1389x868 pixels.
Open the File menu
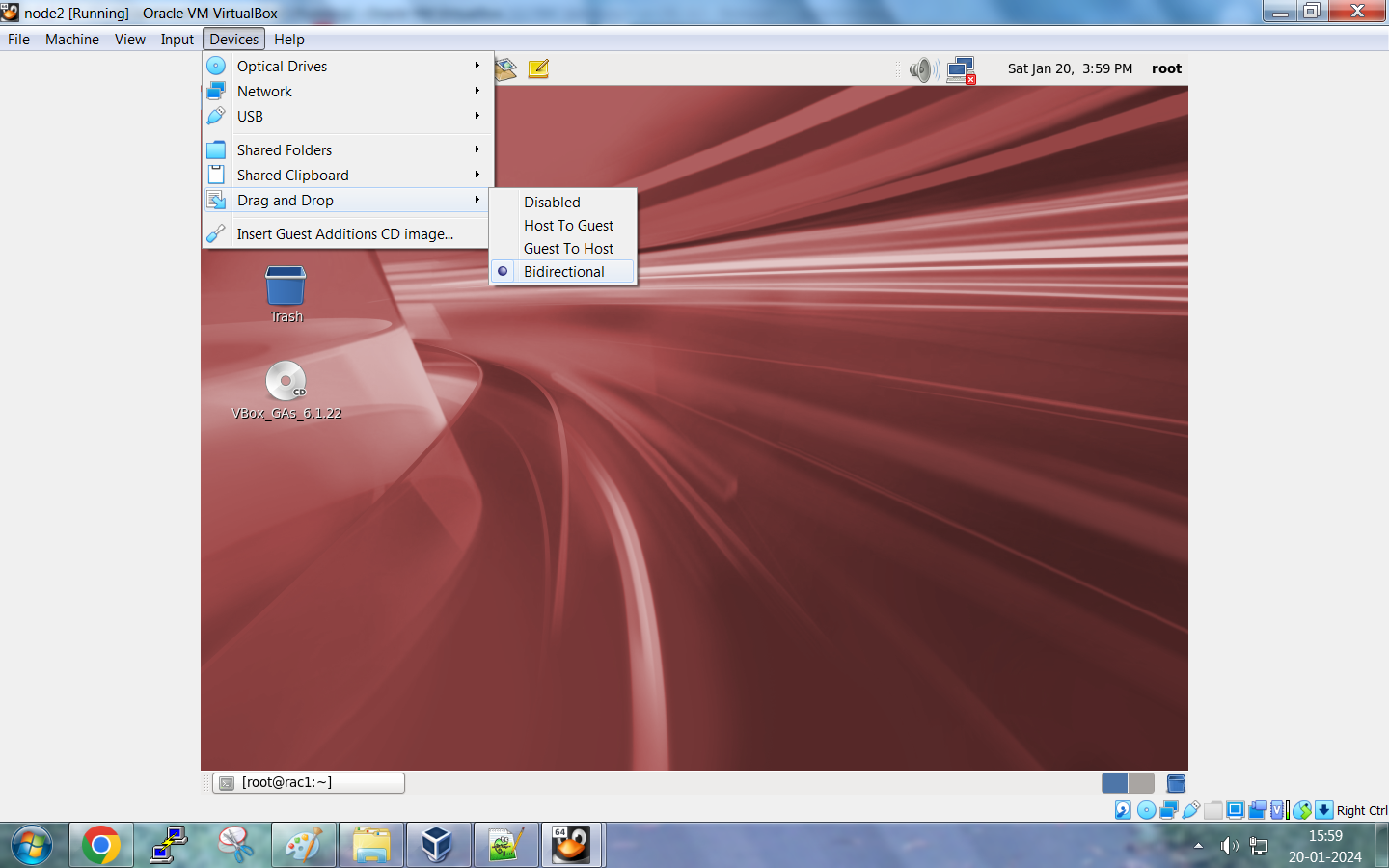click(18, 40)
